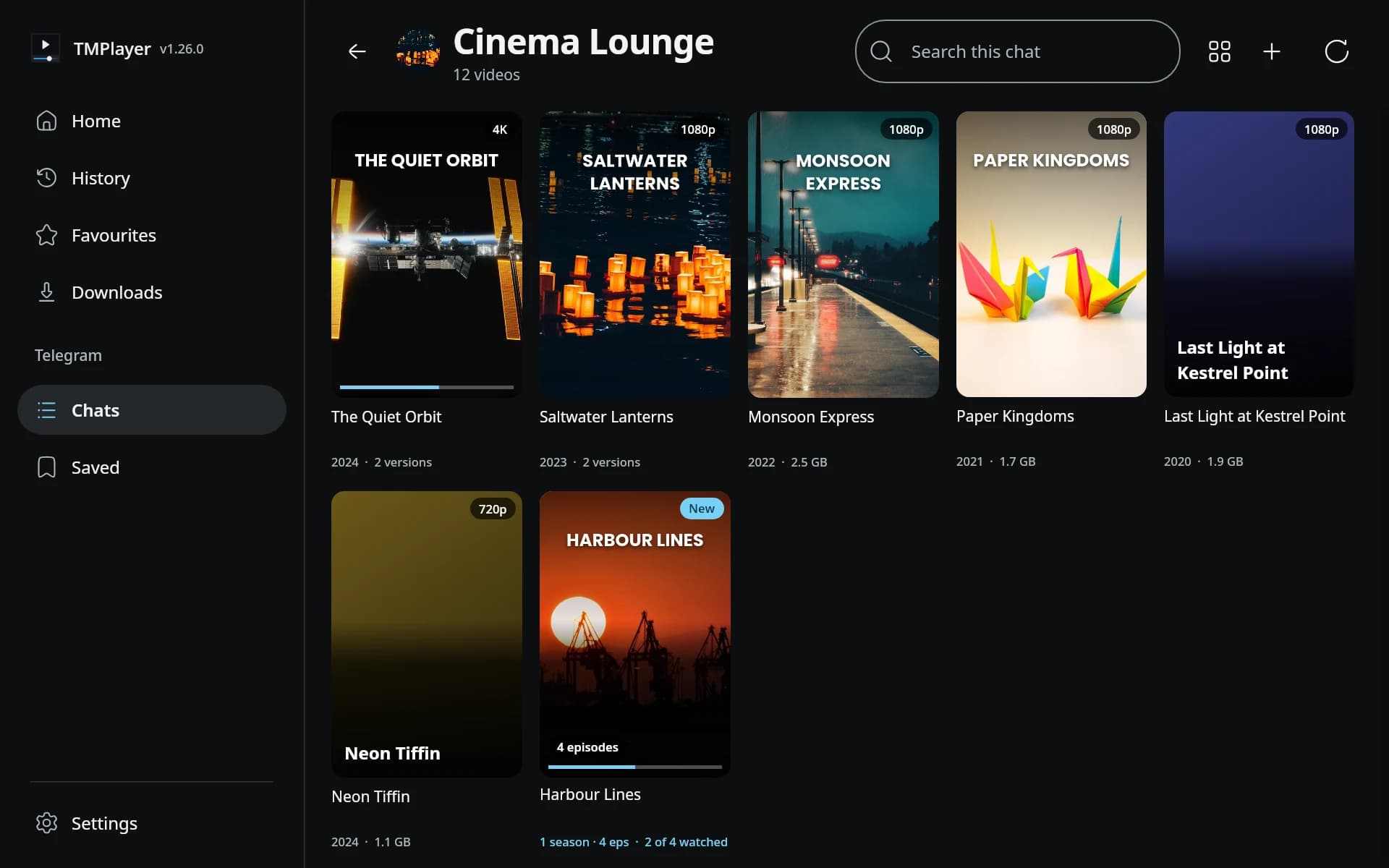
Task: Click the Downloads arrow icon
Action: [x=46, y=292]
